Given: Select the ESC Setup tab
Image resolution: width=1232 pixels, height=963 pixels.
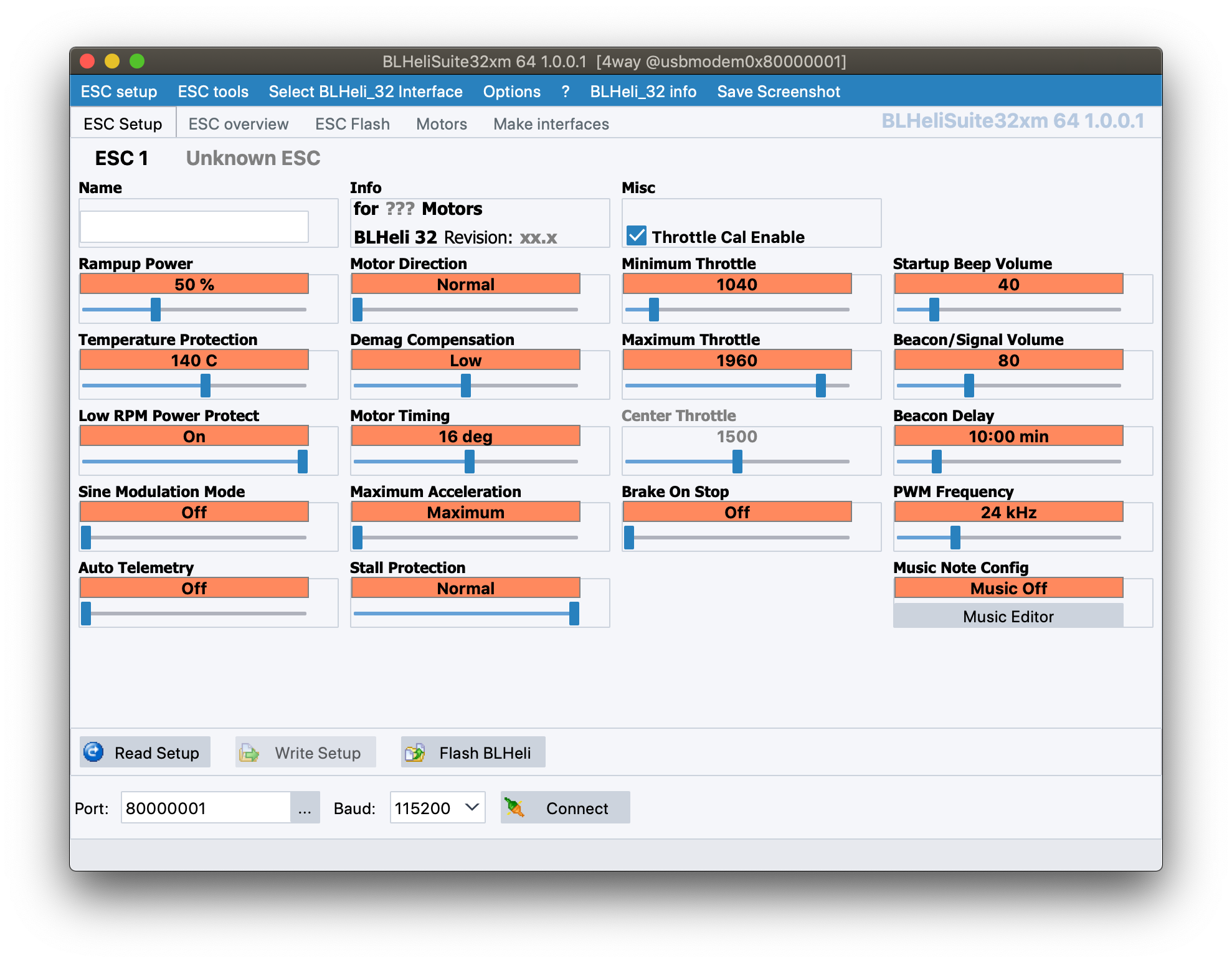Looking at the screenshot, I should tap(123, 124).
